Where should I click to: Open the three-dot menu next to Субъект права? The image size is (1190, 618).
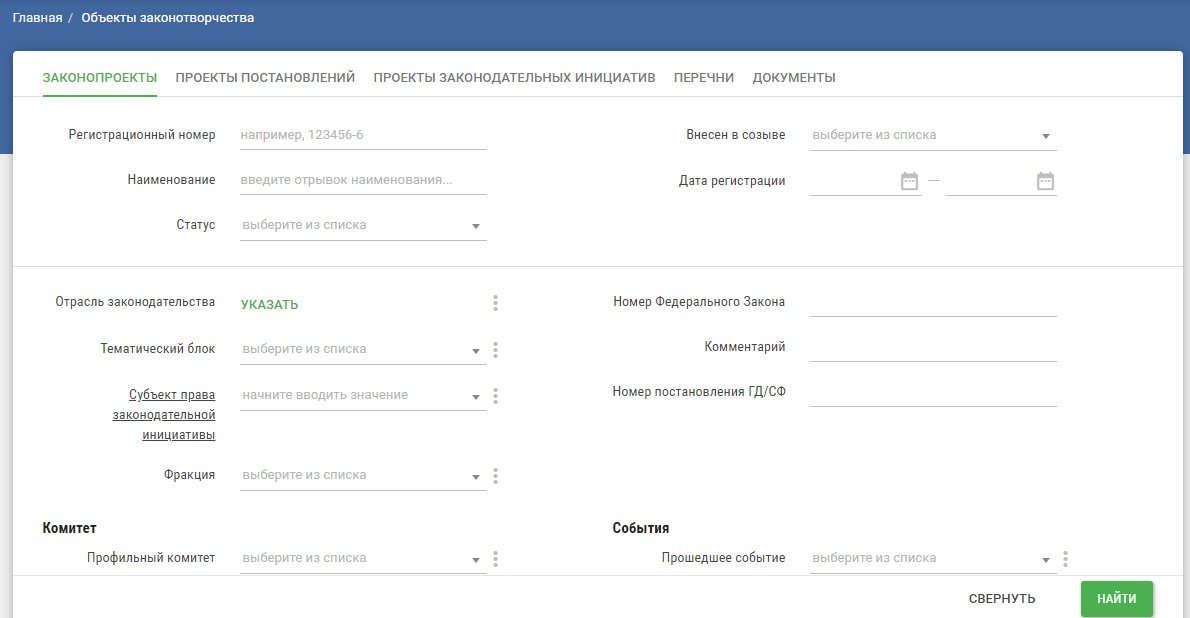coord(496,396)
